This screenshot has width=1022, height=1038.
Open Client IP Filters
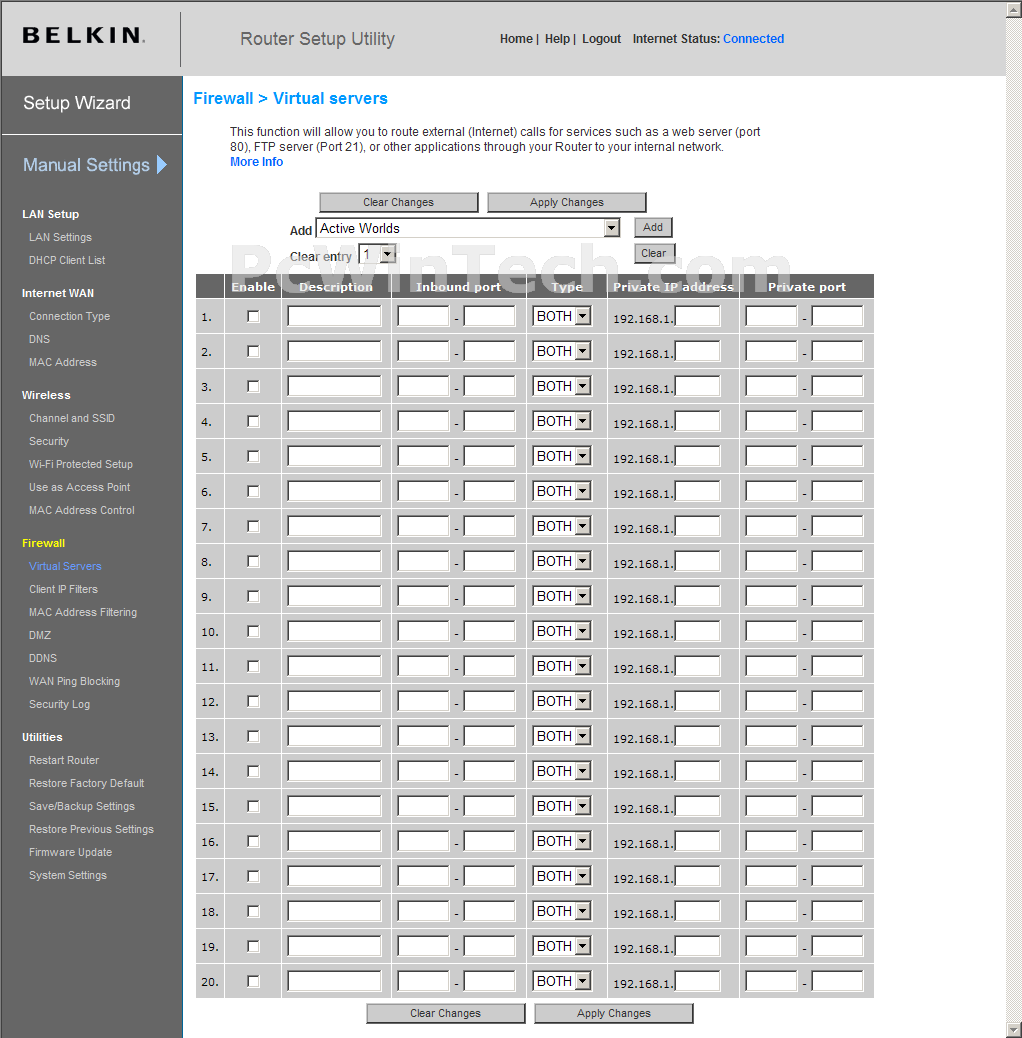pyautogui.click(x=64, y=589)
